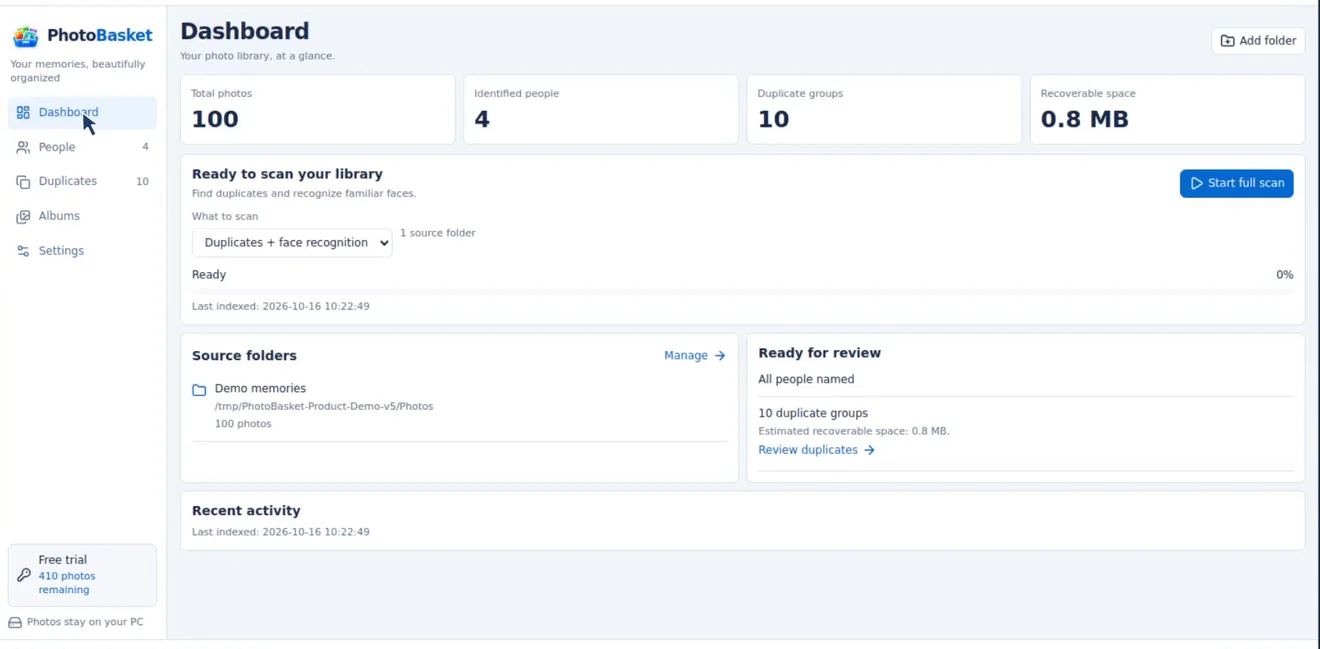Viewport: 1320px width, 649px height.
Task: Click the arrow icon next to Review duplicates
Action: 869,450
